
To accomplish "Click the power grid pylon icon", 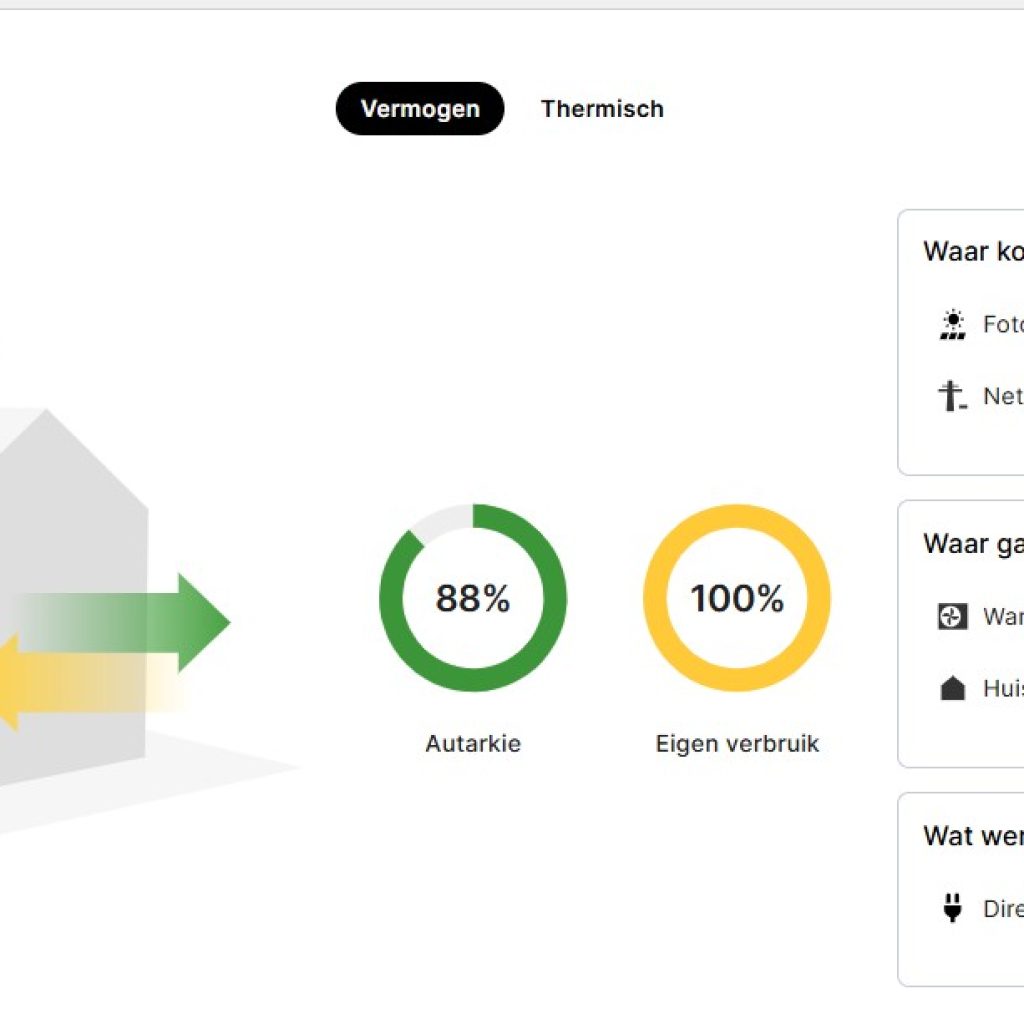I will tap(952, 396).
